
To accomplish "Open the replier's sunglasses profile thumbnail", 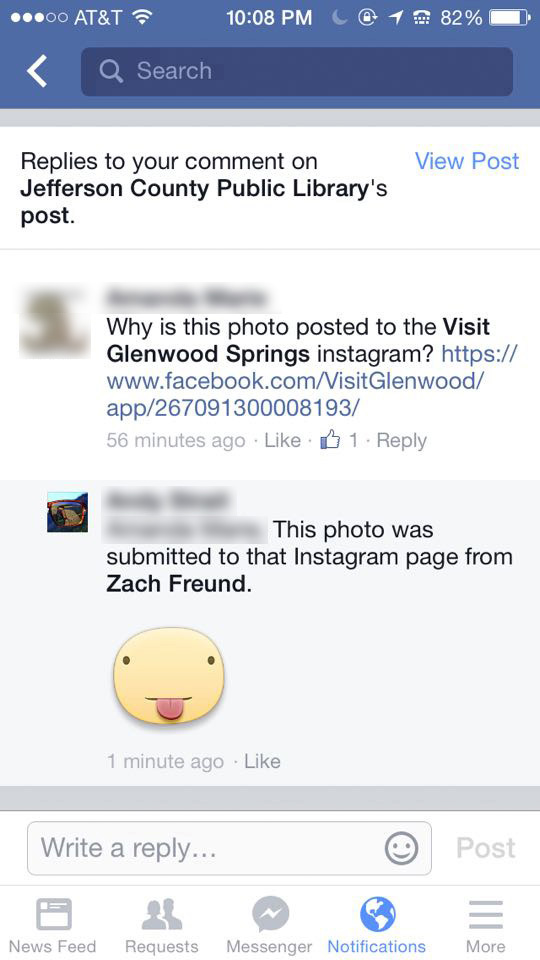I will [x=67, y=512].
